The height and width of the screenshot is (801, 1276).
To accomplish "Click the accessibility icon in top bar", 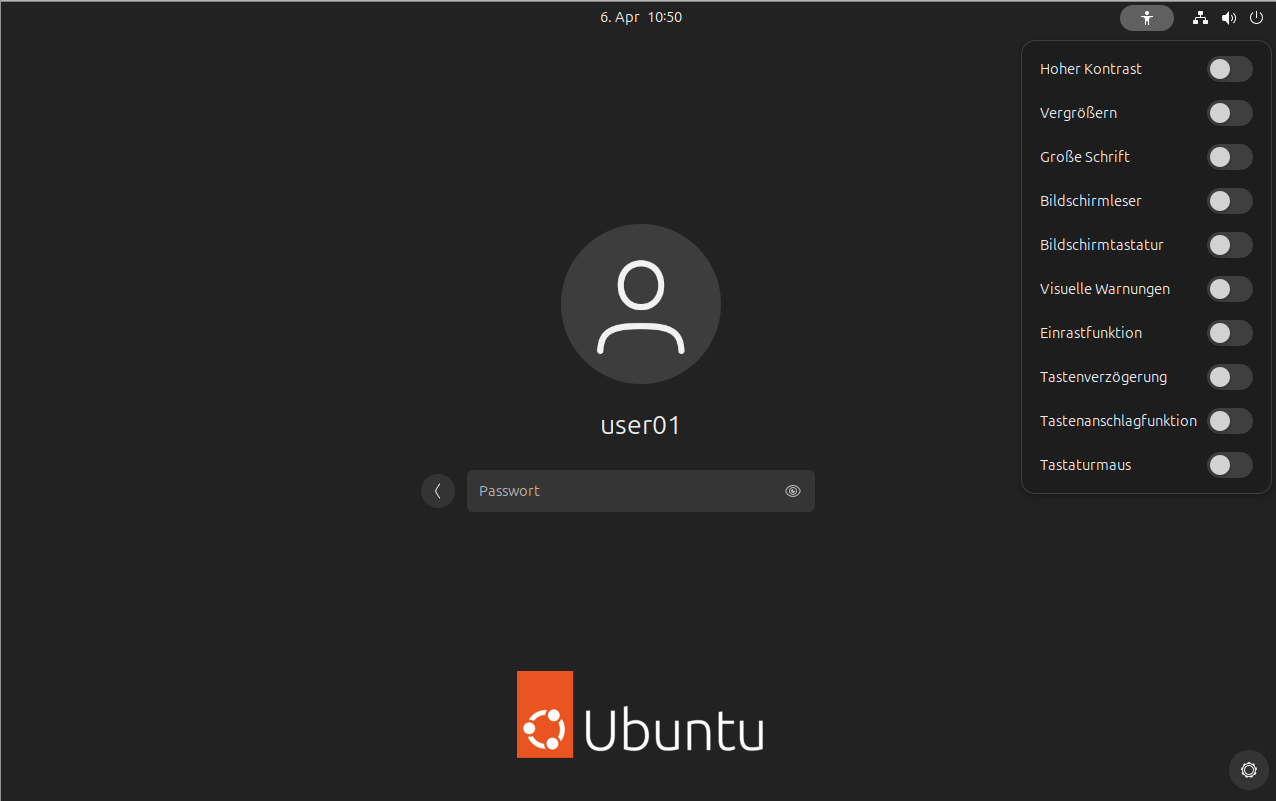I will [1146, 18].
